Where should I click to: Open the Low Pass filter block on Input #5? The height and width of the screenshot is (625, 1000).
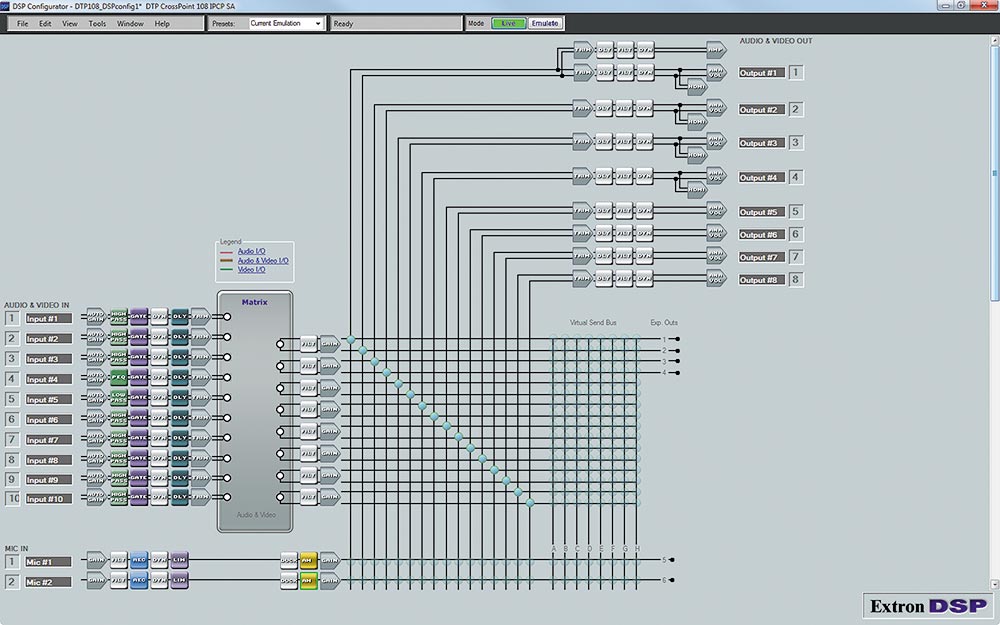pyautogui.click(x=118, y=398)
